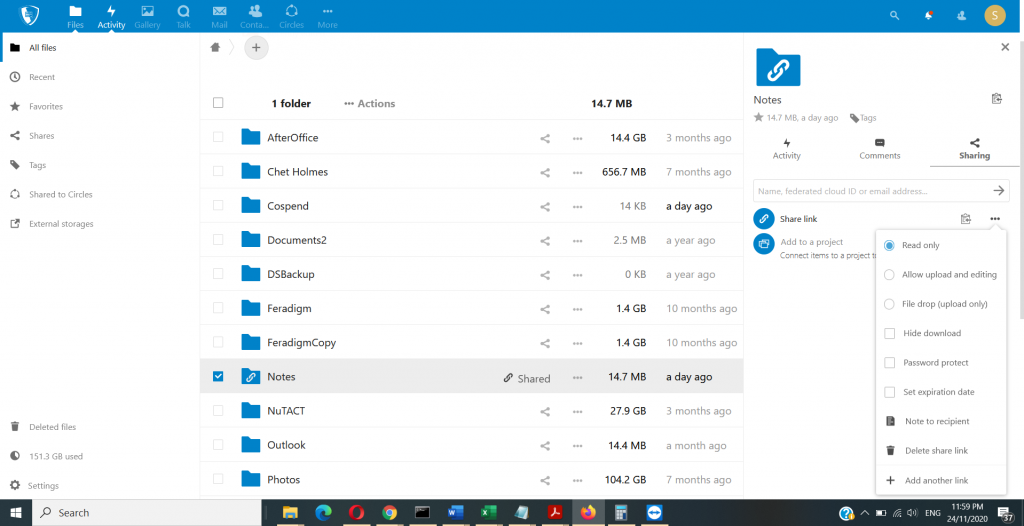Open the Activity app in top bar
Image resolution: width=1024 pixels, height=526 pixels.
[111, 16]
